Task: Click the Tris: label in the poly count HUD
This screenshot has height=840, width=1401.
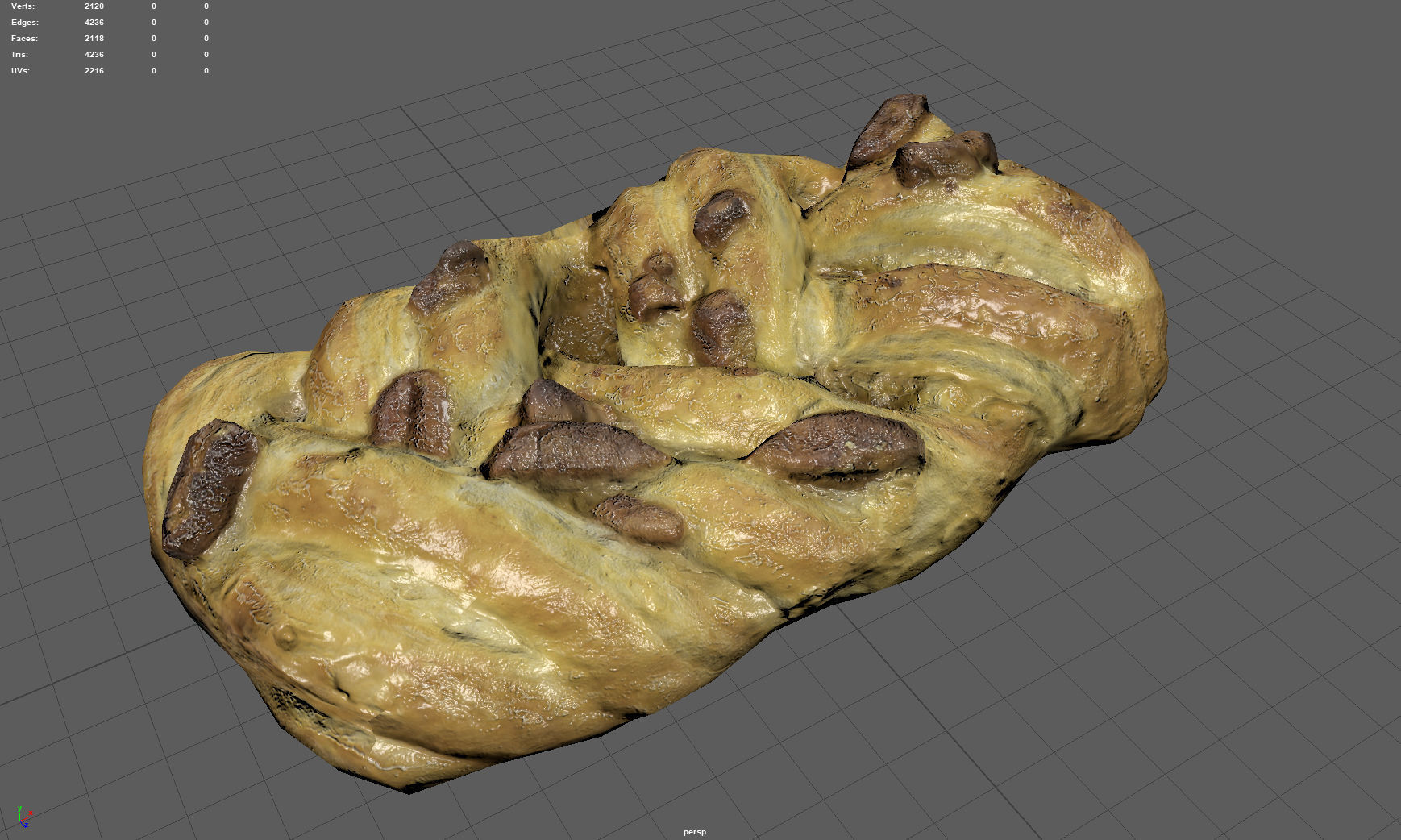Action: [19, 55]
